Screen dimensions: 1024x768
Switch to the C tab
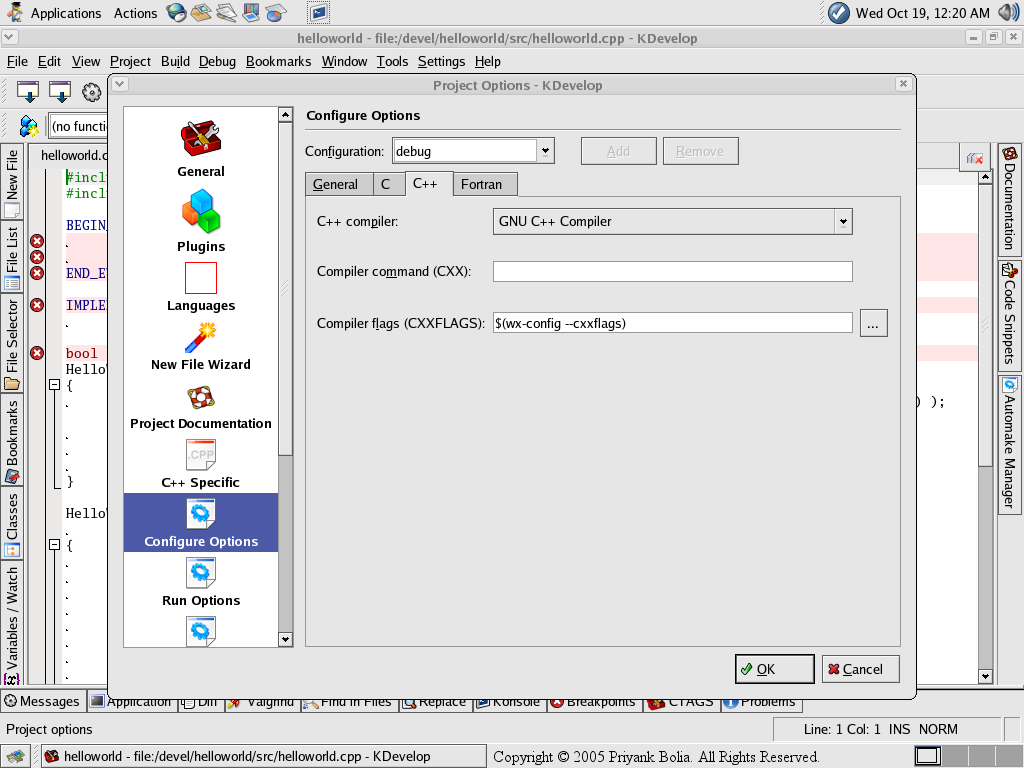coord(389,184)
